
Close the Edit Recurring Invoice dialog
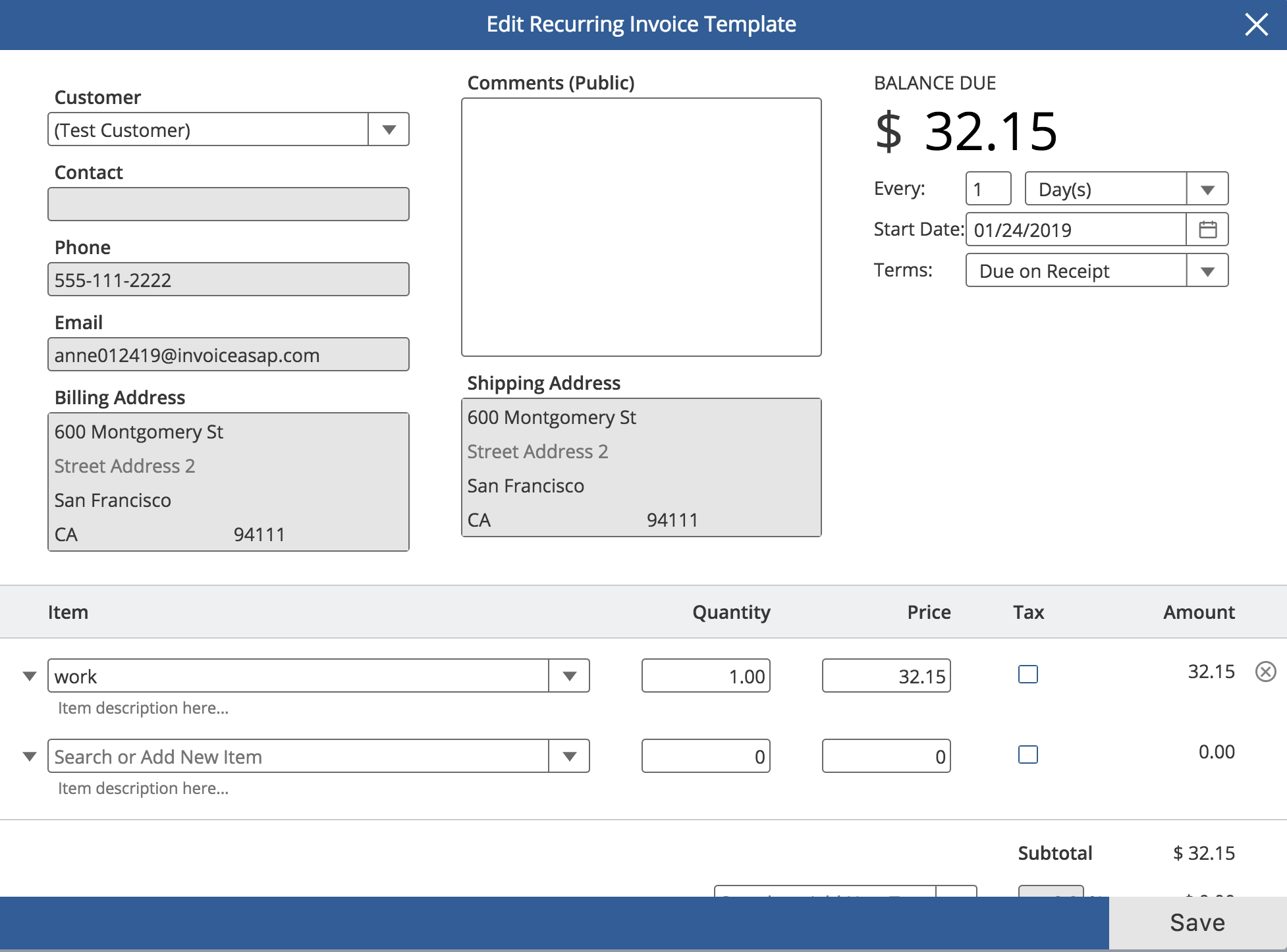[1256, 25]
